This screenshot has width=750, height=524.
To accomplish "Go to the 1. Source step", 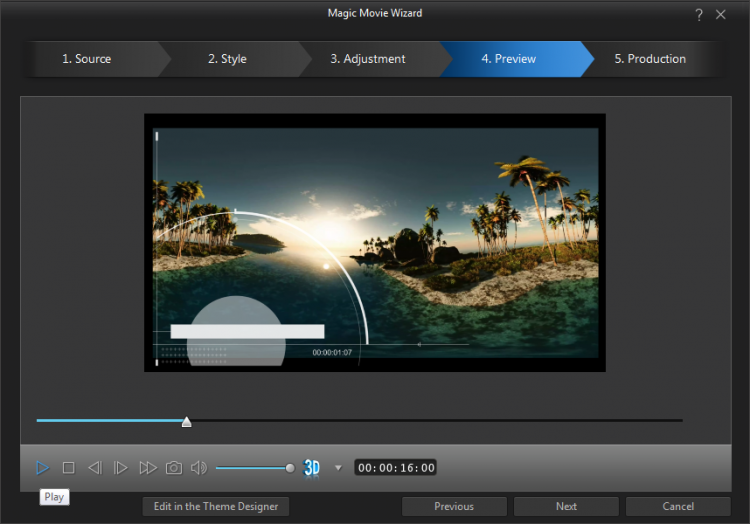I will (86, 59).
